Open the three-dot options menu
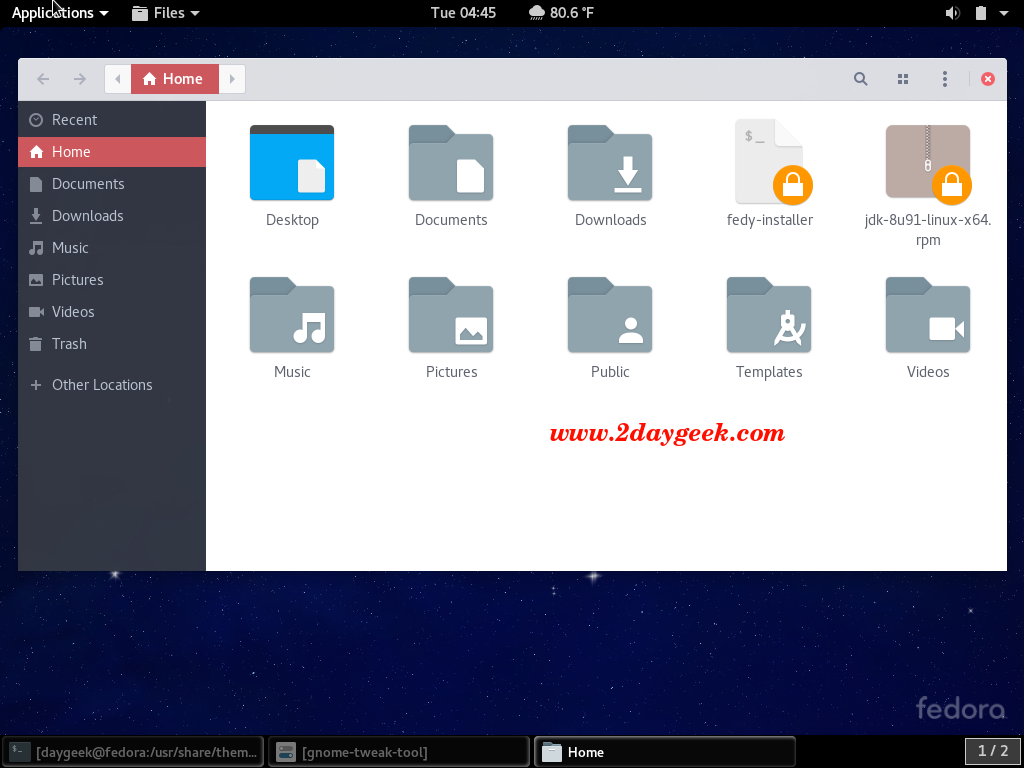The height and width of the screenshot is (768, 1024). (944, 79)
